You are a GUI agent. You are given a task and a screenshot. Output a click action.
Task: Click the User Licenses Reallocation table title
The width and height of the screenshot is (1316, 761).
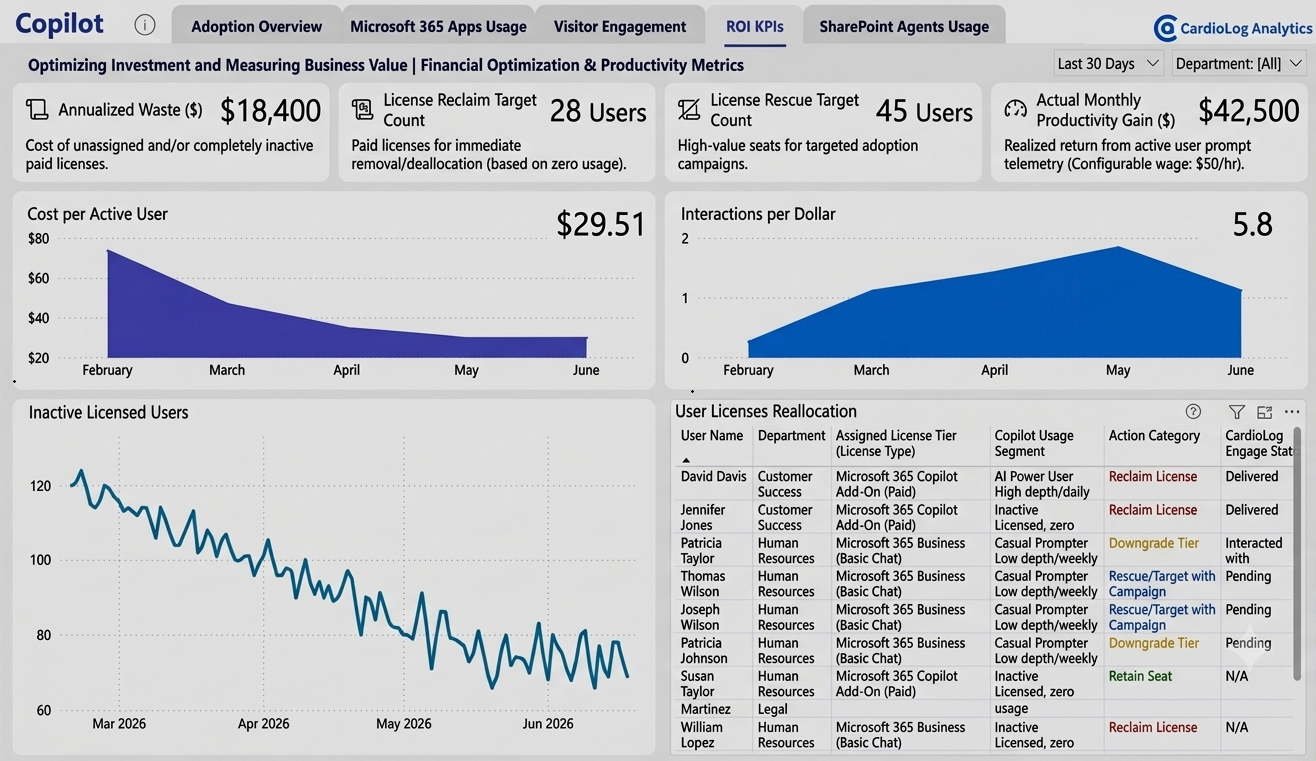766,411
